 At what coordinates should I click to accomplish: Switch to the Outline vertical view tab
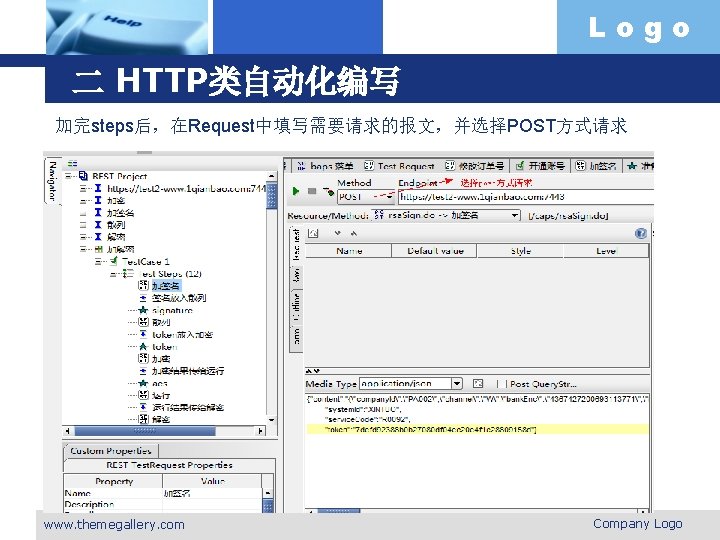[x=296, y=307]
